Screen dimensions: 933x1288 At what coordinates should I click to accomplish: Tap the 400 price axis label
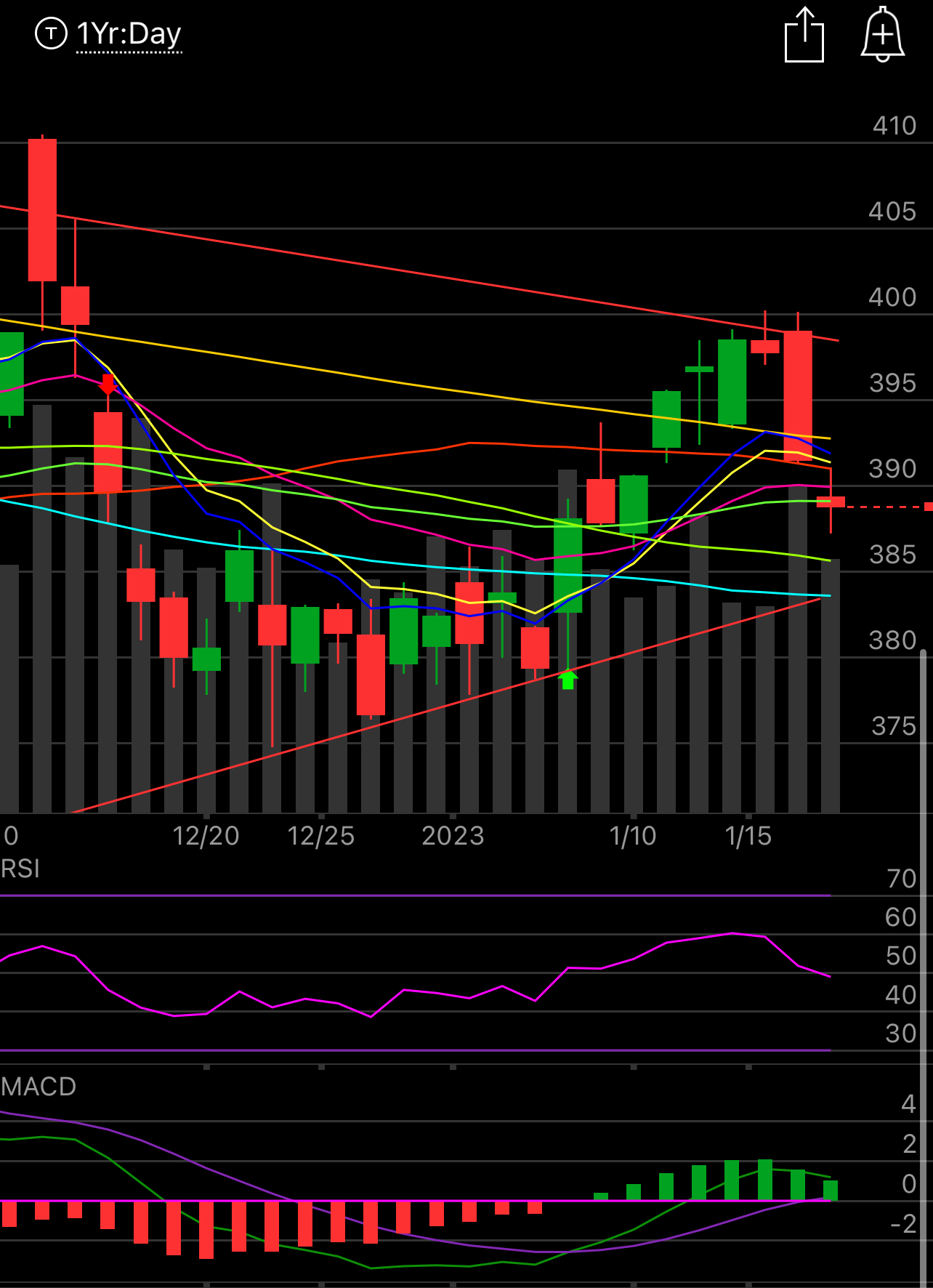pyautogui.click(x=893, y=297)
